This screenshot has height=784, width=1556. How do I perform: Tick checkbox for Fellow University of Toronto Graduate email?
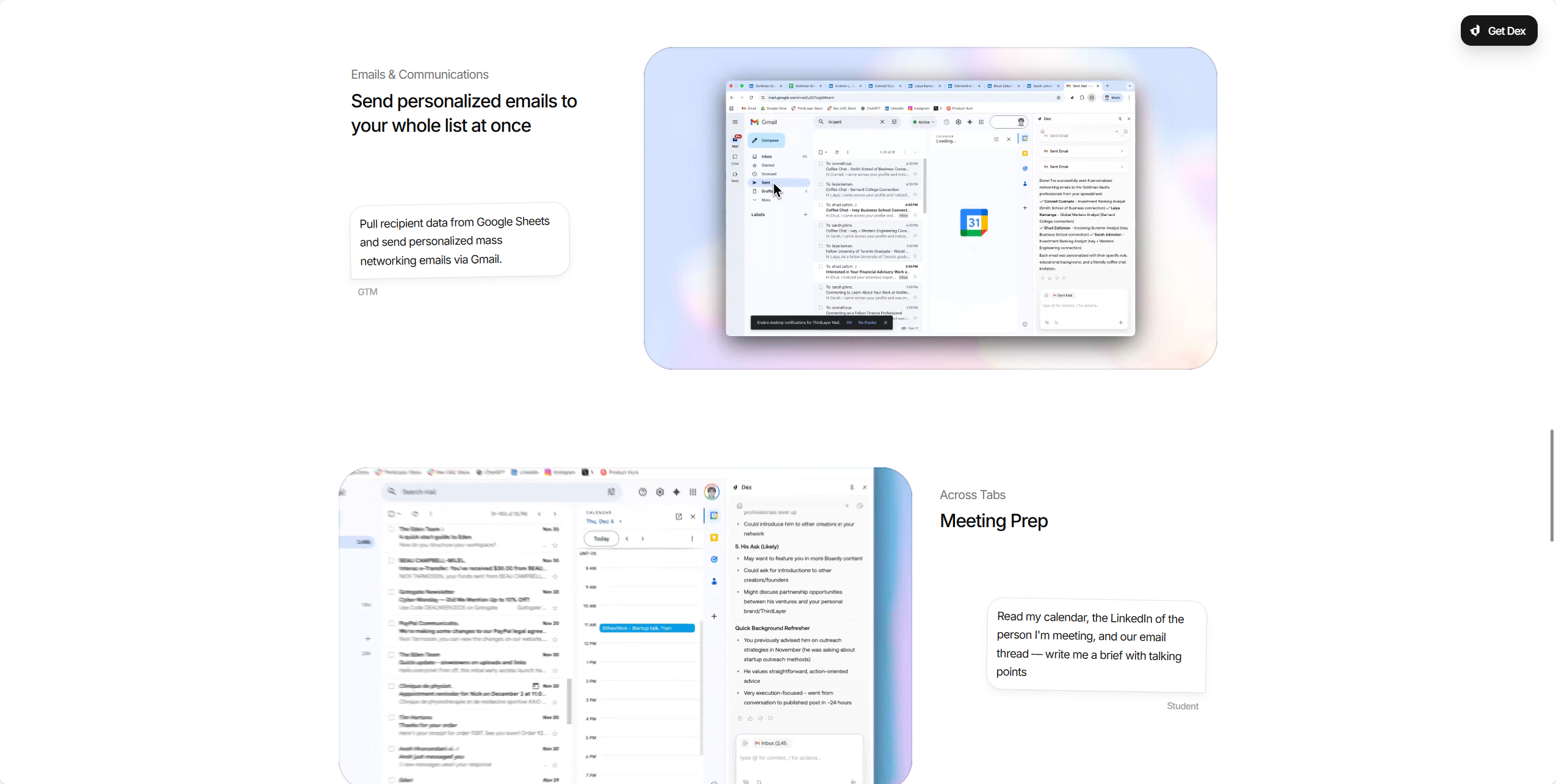point(821,246)
